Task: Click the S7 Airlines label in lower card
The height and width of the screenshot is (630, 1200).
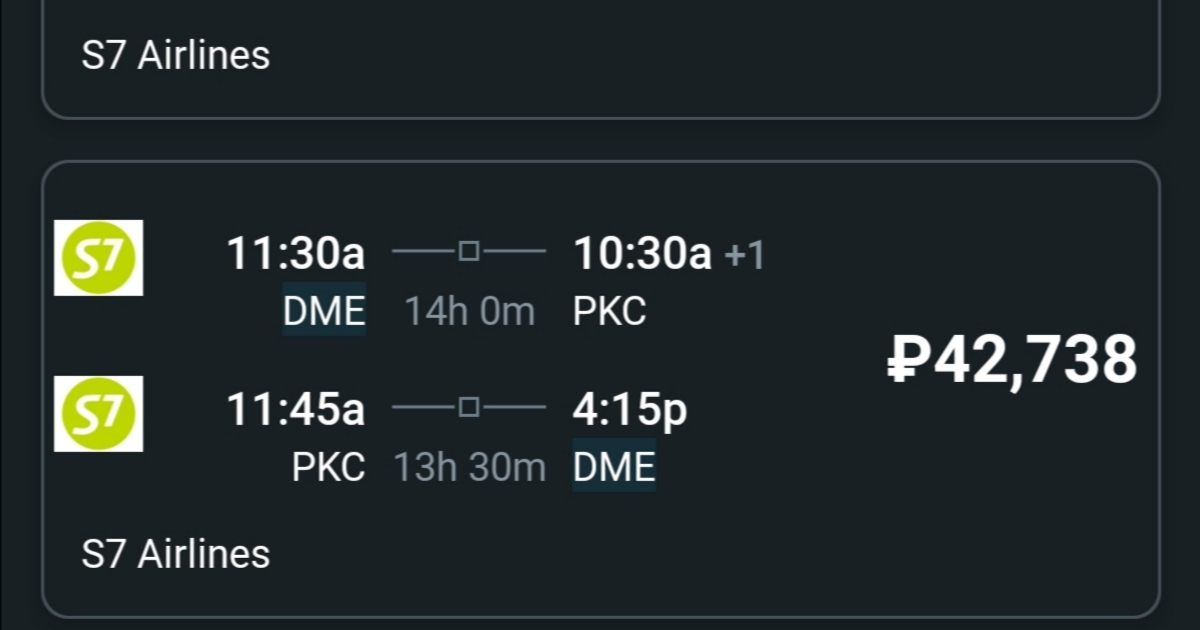Action: [x=176, y=554]
